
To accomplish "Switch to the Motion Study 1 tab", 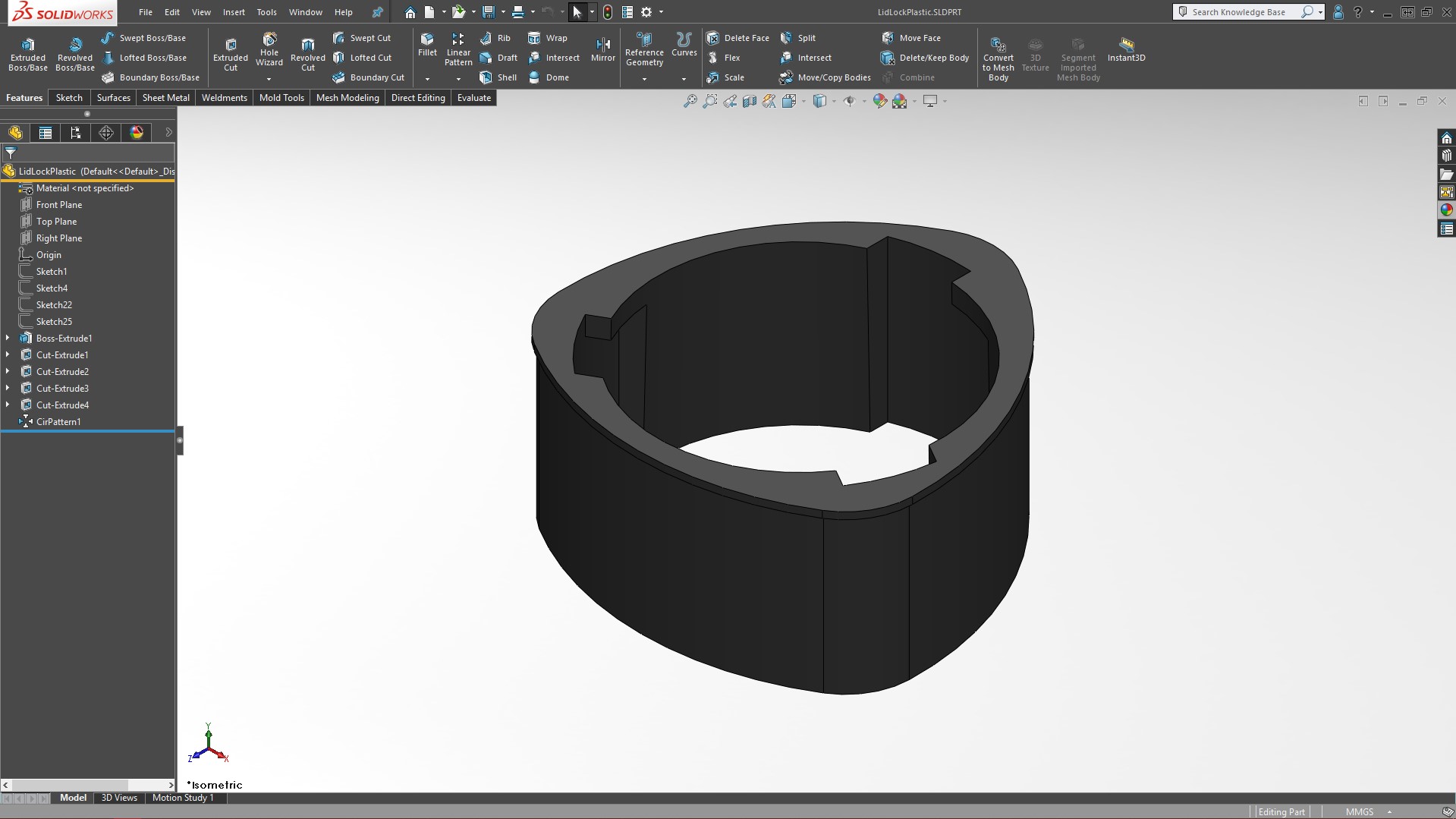I will (x=183, y=798).
